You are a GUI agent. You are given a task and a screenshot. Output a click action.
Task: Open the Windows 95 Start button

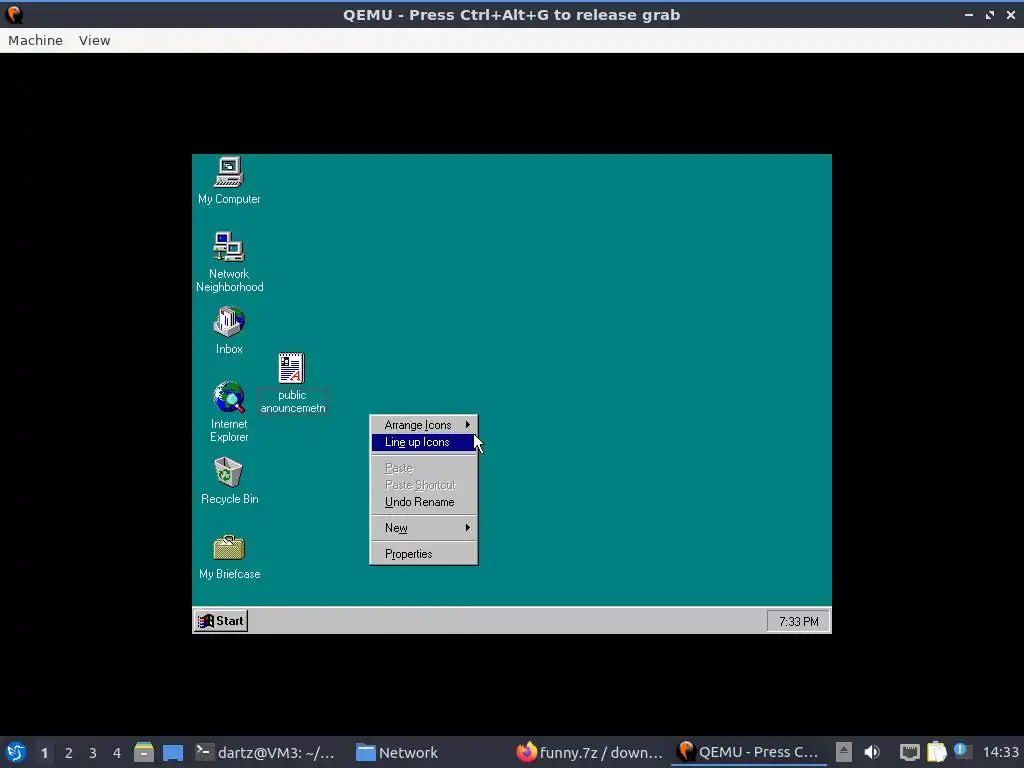221,621
